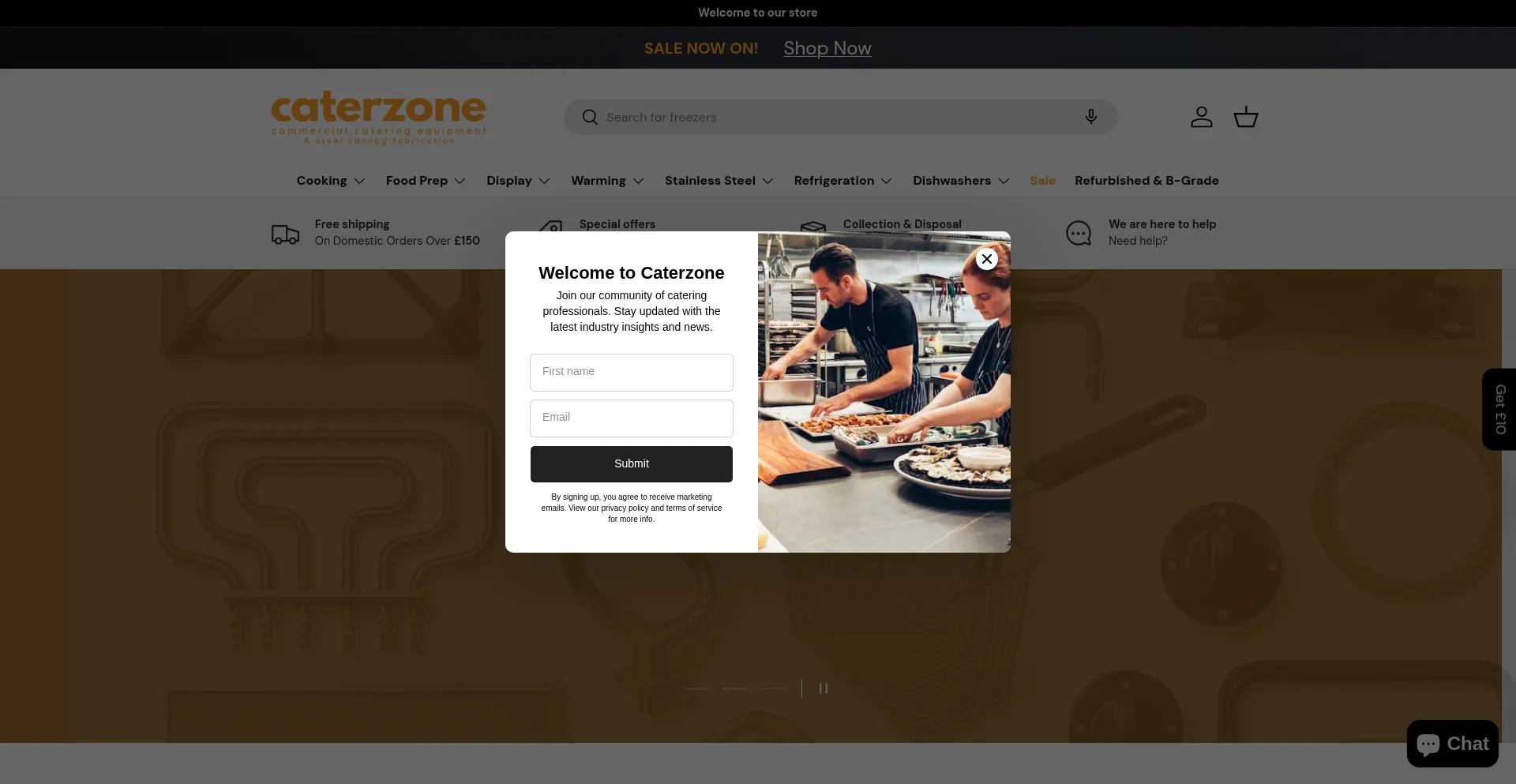Click the 'We are here to help' chat icon
The image size is (1516, 784).
pyautogui.click(x=1079, y=233)
